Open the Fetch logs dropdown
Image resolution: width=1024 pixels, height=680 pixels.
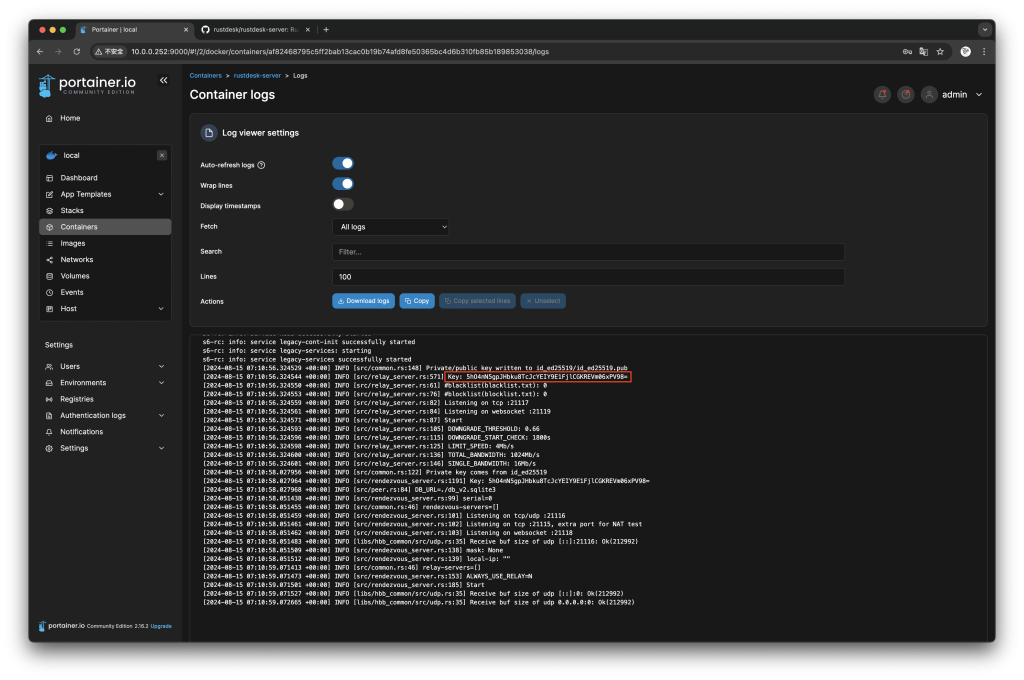pos(389,226)
